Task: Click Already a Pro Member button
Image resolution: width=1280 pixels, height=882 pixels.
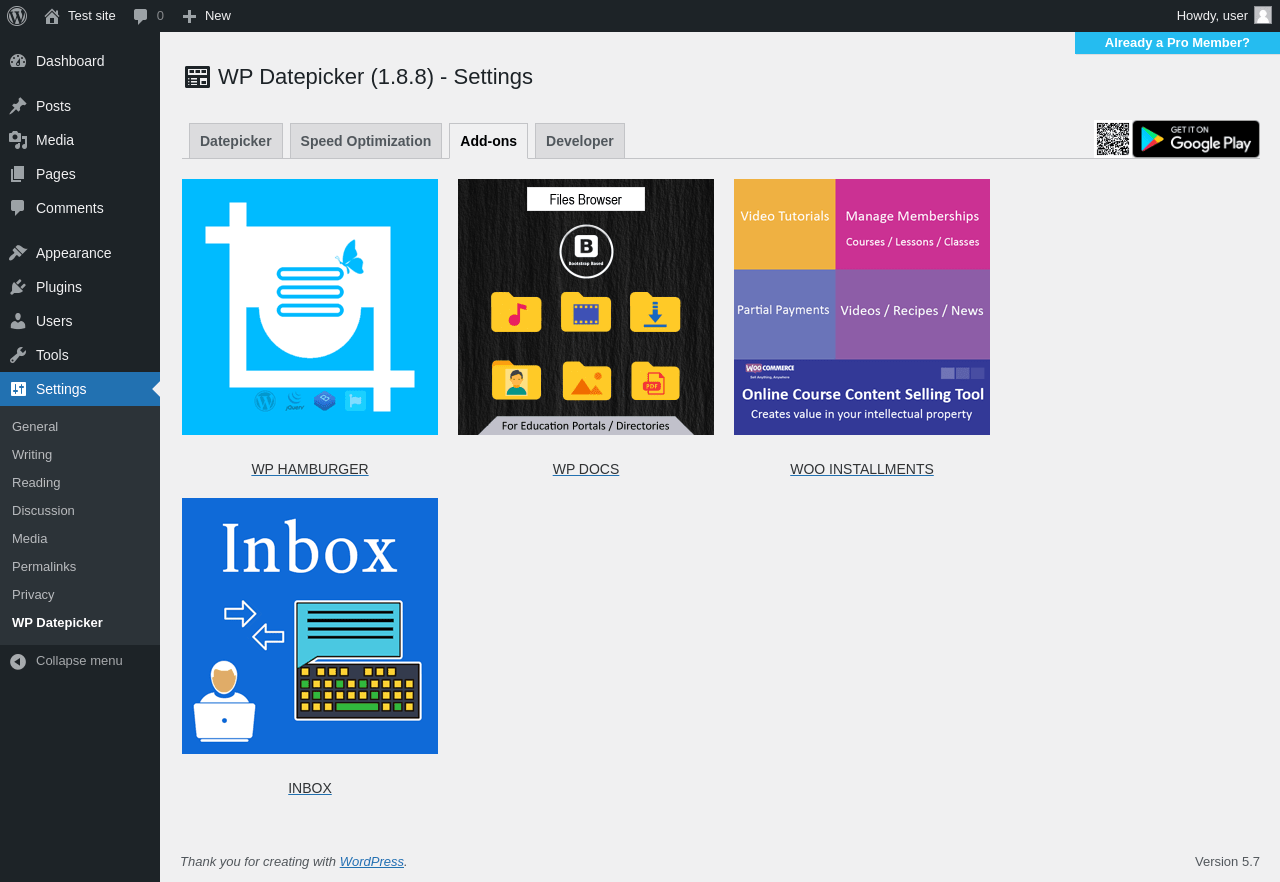Action: 1177,43
